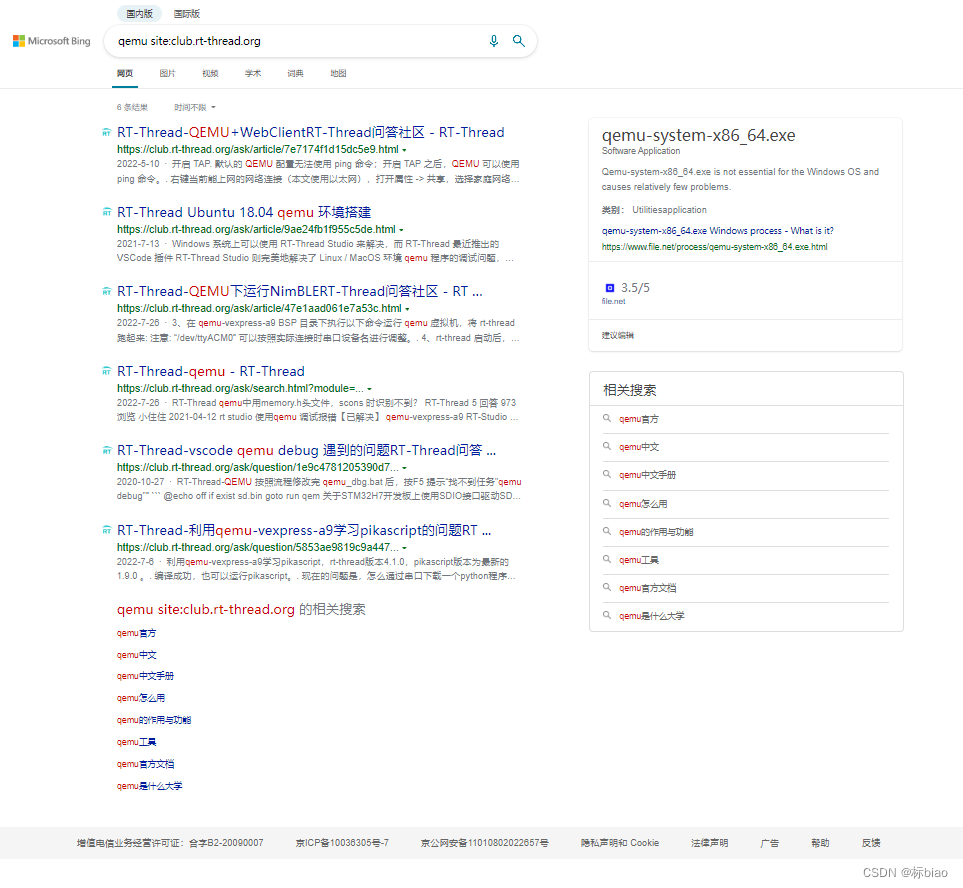Click search icon beside sidebar qemu官方
The height and width of the screenshot is (888, 963).
coord(607,418)
